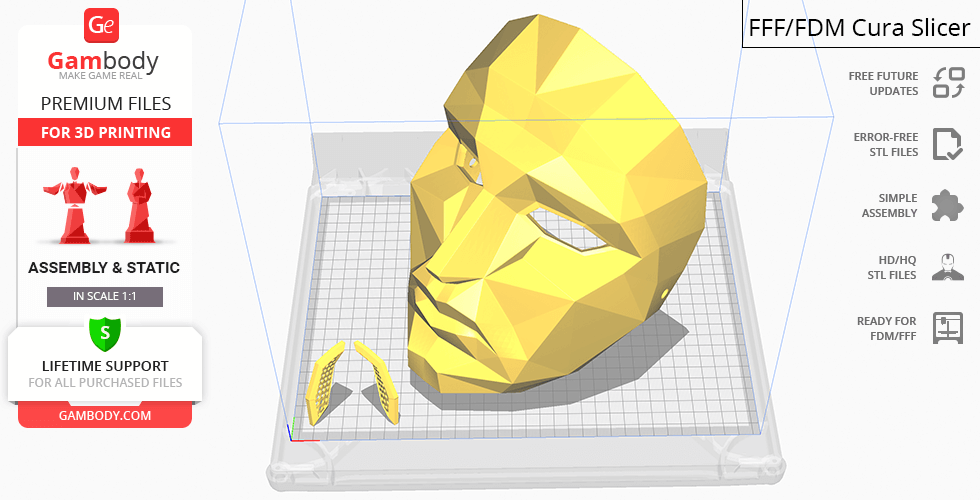This screenshot has width=980, height=500.
Task: Click FOR ALL PURCHASED FILES text
Action: pos(105,382)
